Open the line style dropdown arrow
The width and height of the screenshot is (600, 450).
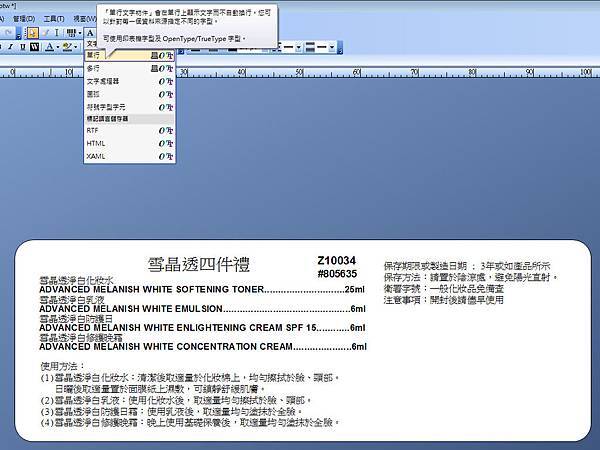(x=298, y=47)
